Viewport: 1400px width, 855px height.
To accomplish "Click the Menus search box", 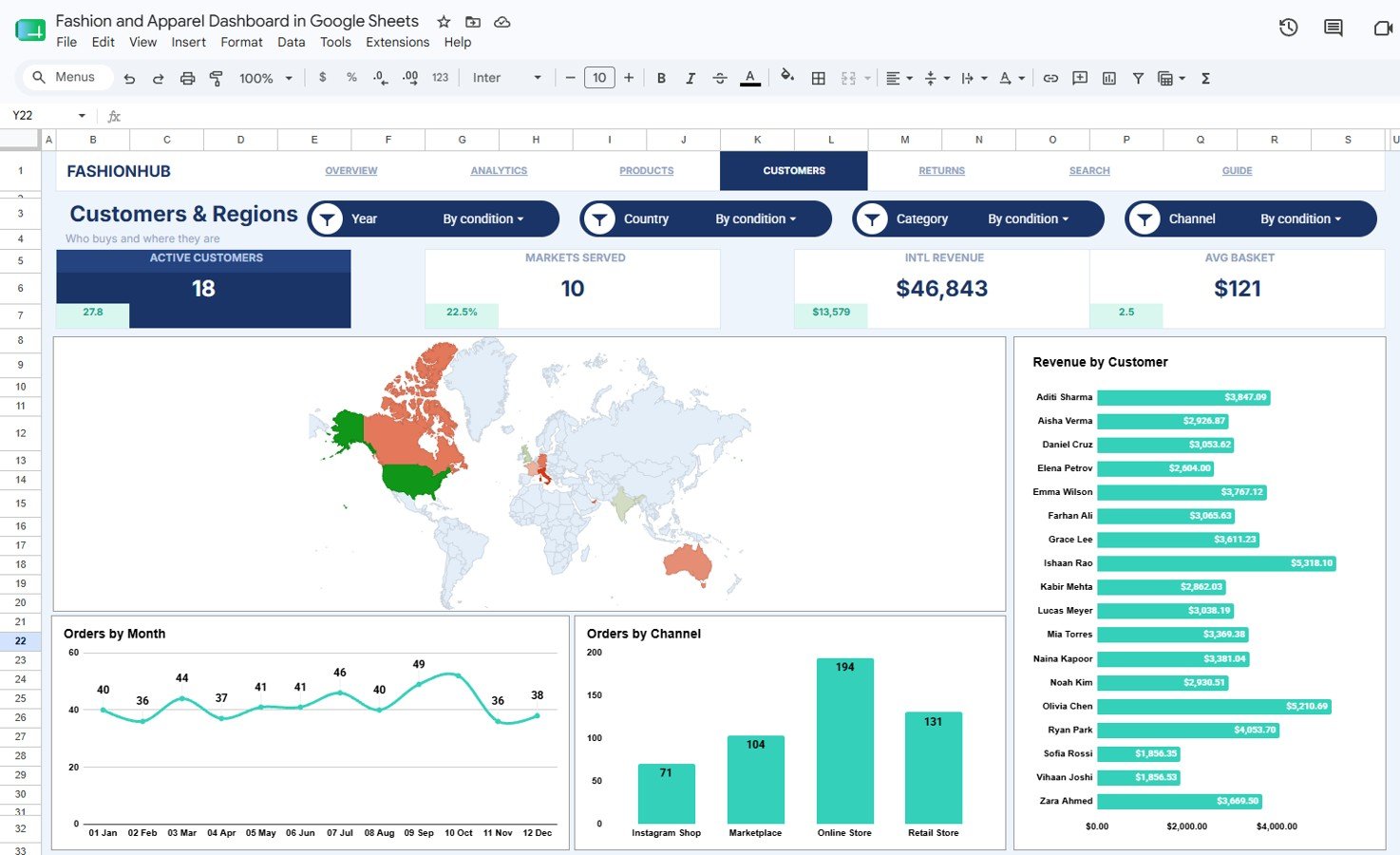I will (66, 78).
